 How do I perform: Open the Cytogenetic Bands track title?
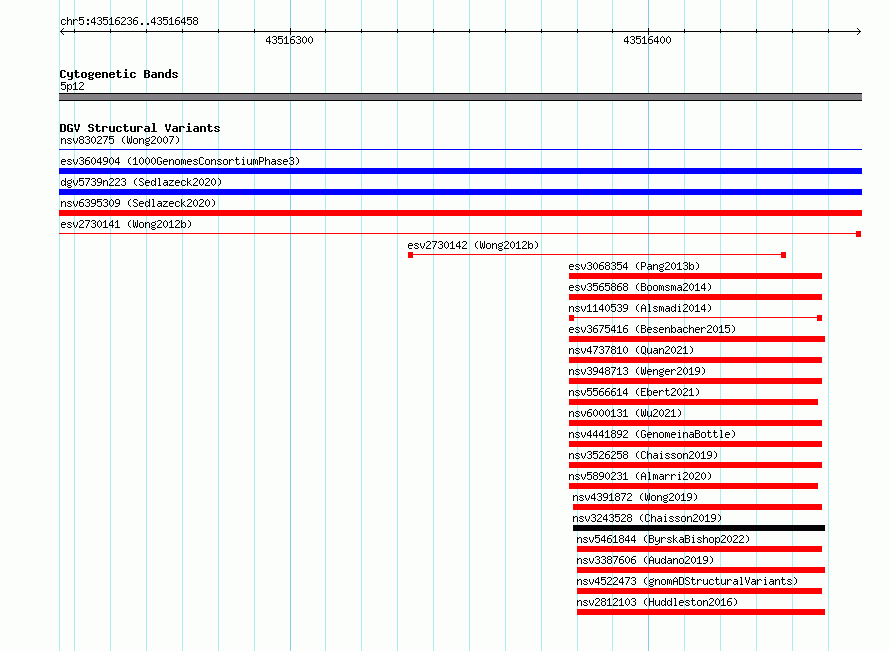119,74
